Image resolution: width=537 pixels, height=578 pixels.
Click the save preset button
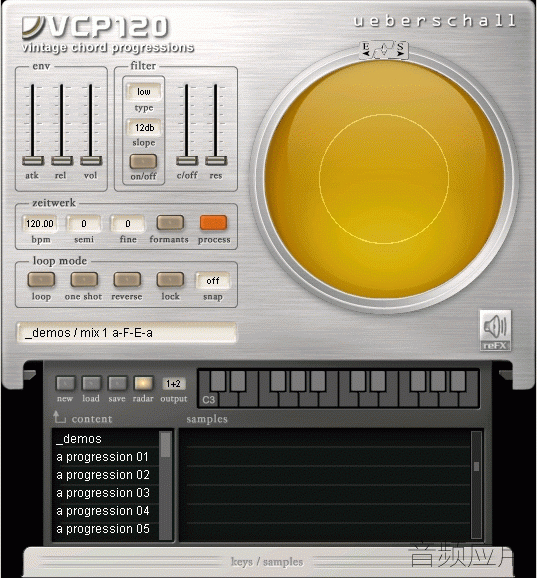coord(117,384)
